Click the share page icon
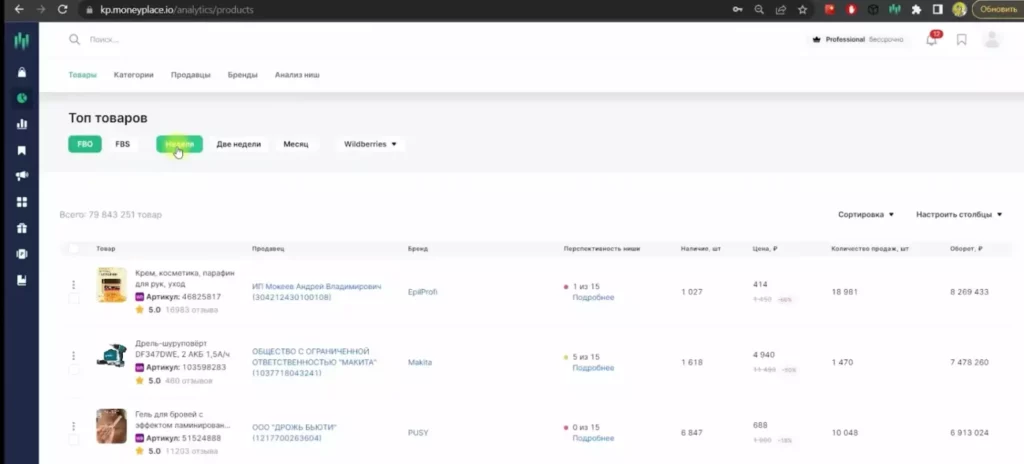 (x=780, y=10)
